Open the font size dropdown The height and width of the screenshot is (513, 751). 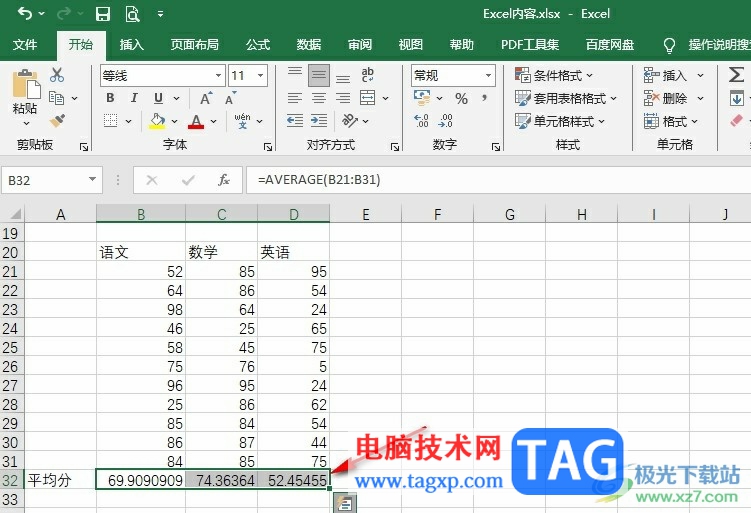pos(261,76)
